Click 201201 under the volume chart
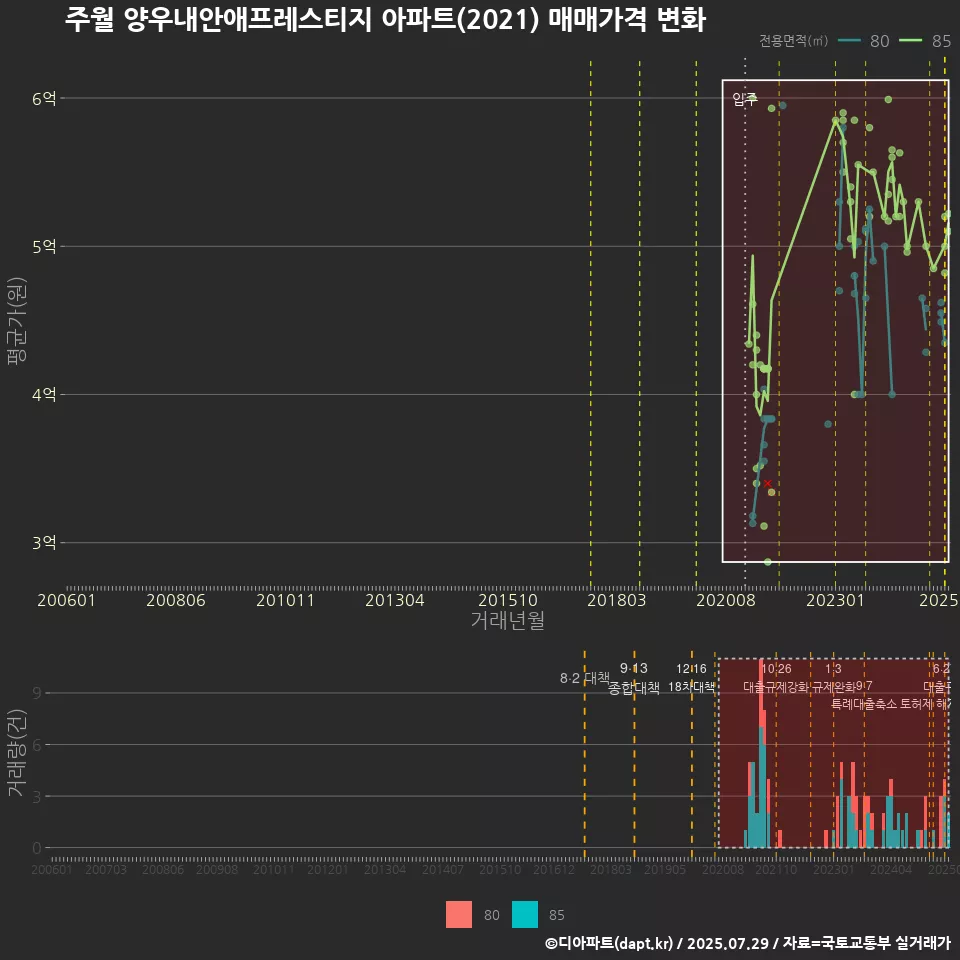This screenshot has width=960, height=960. point(328,869)
